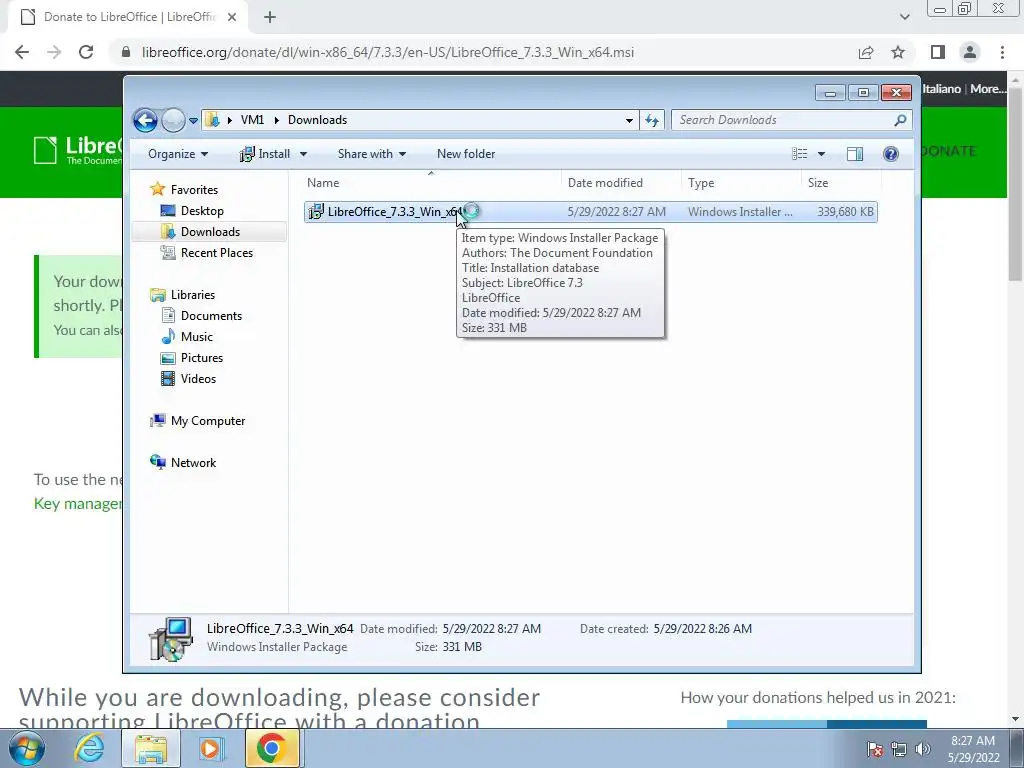
Task: Bookmark this page with the star
Action: click(898, 52)
